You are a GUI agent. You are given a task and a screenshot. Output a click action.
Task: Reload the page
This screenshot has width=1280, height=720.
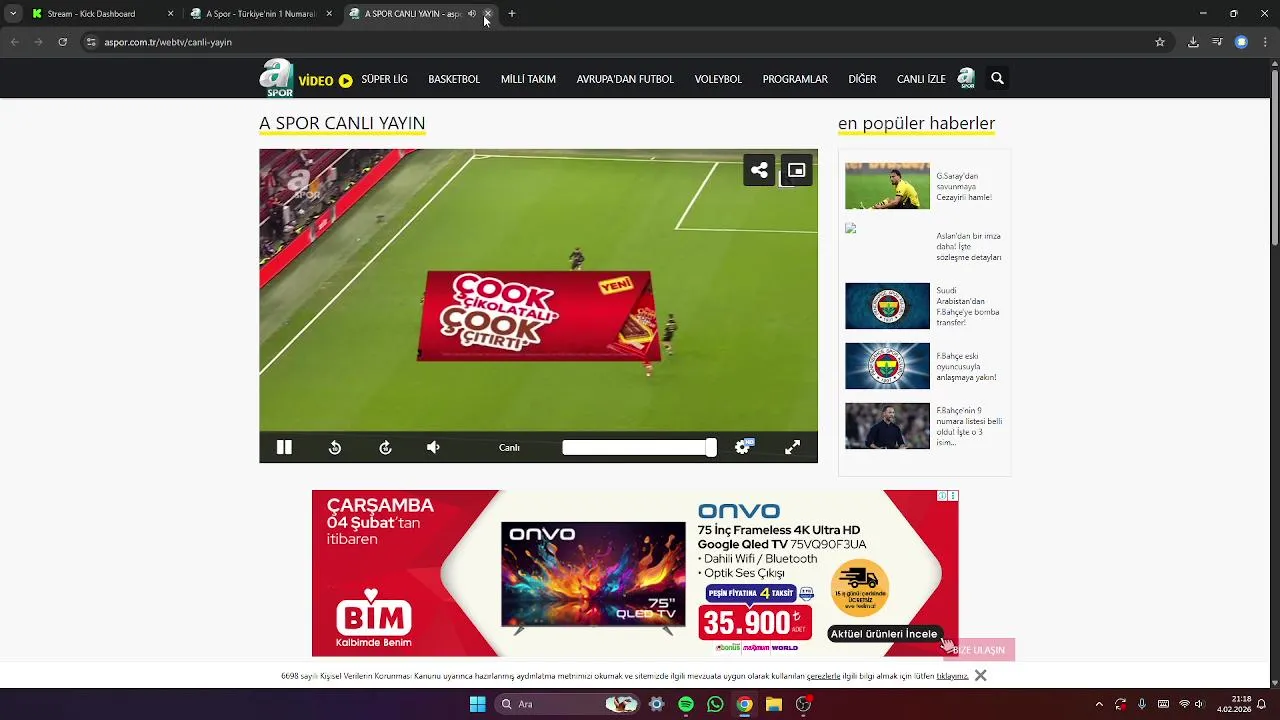click(x=62, y=42)
